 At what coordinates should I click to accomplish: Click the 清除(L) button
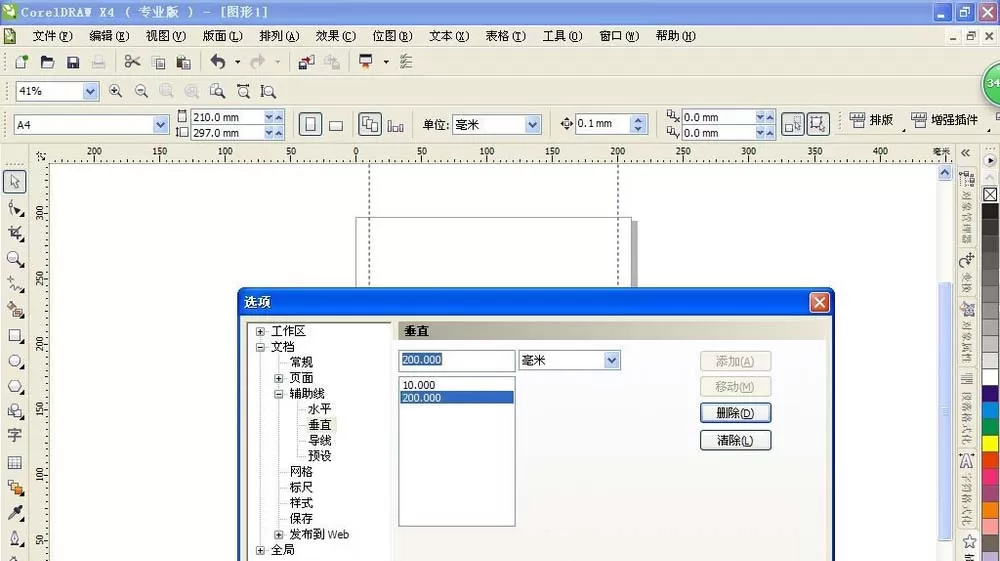(x=735, y=441)
